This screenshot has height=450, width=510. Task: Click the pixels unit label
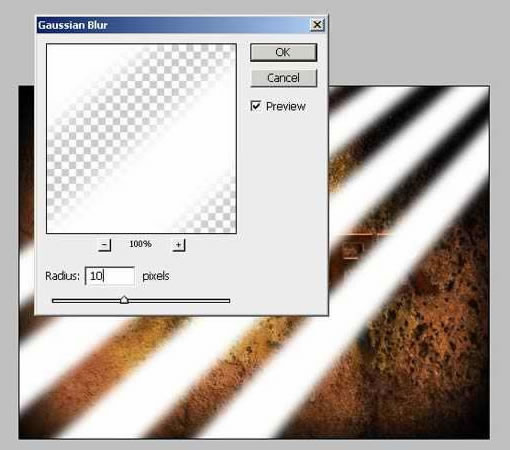[156, 276]
